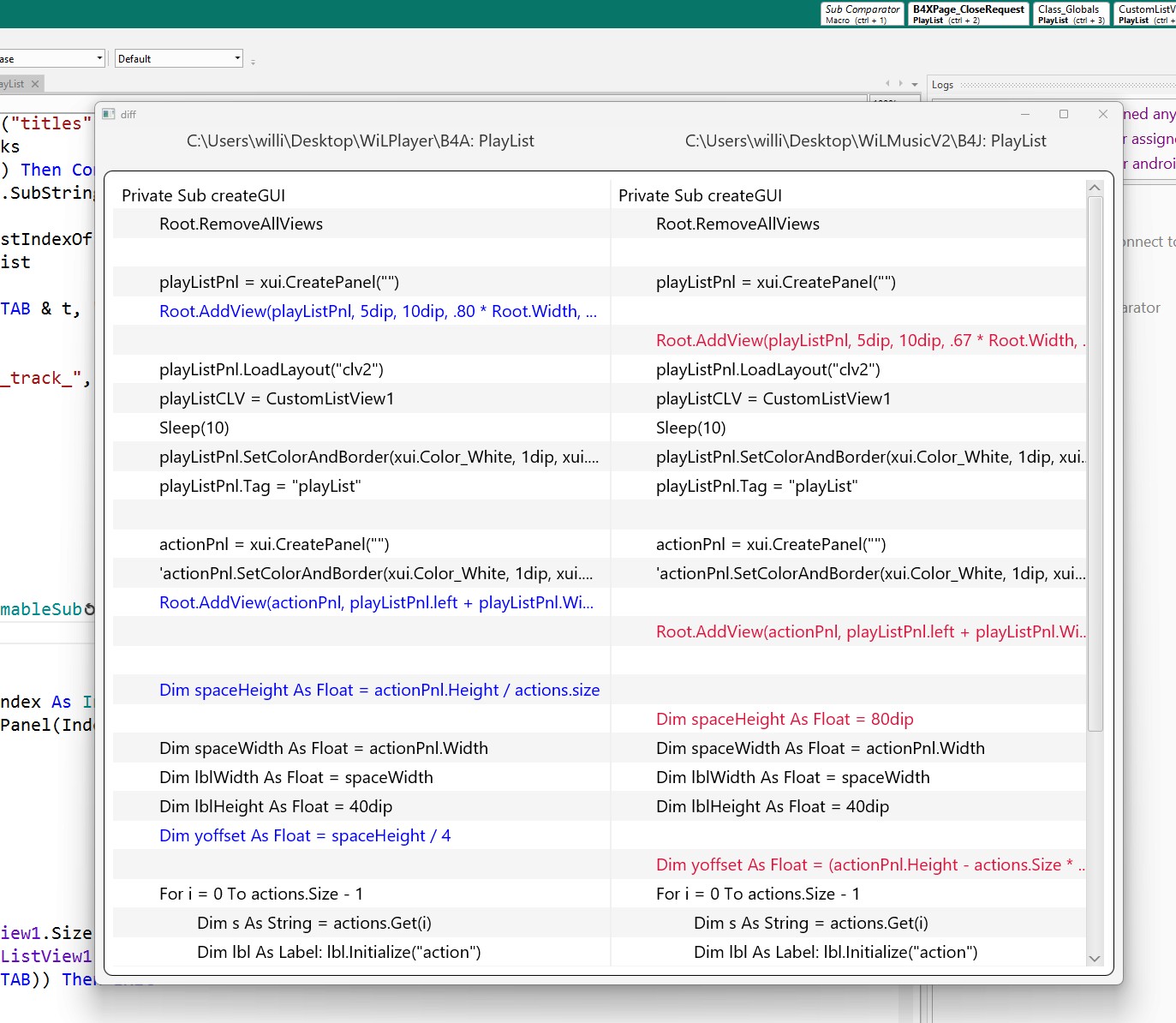Screen dimensions: 1176x1023
Task: Click the scroll up arrow in diff
Action: 1094,188
